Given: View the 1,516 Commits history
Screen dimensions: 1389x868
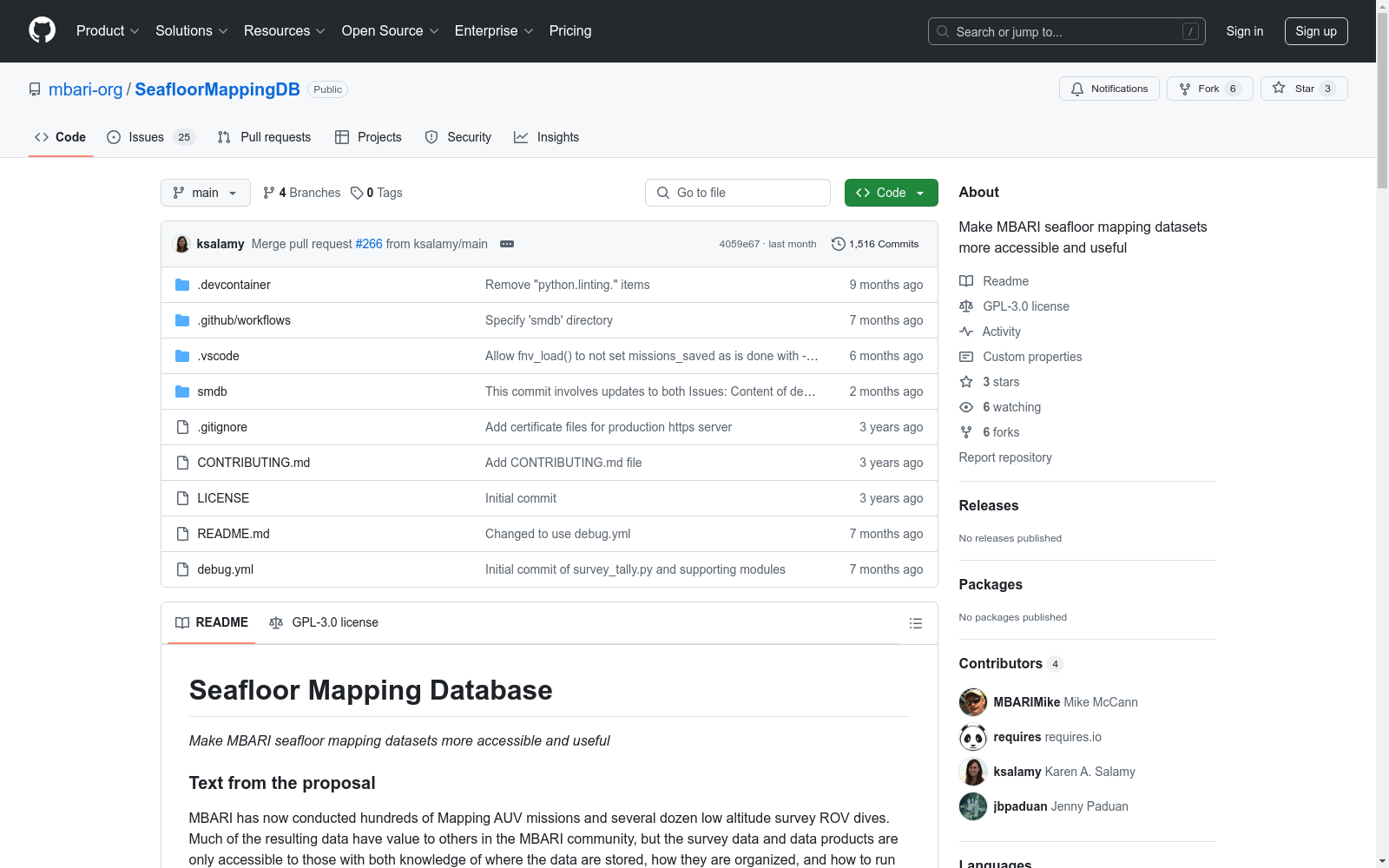Looking at the screenshot, I should [x=875, y=244].
